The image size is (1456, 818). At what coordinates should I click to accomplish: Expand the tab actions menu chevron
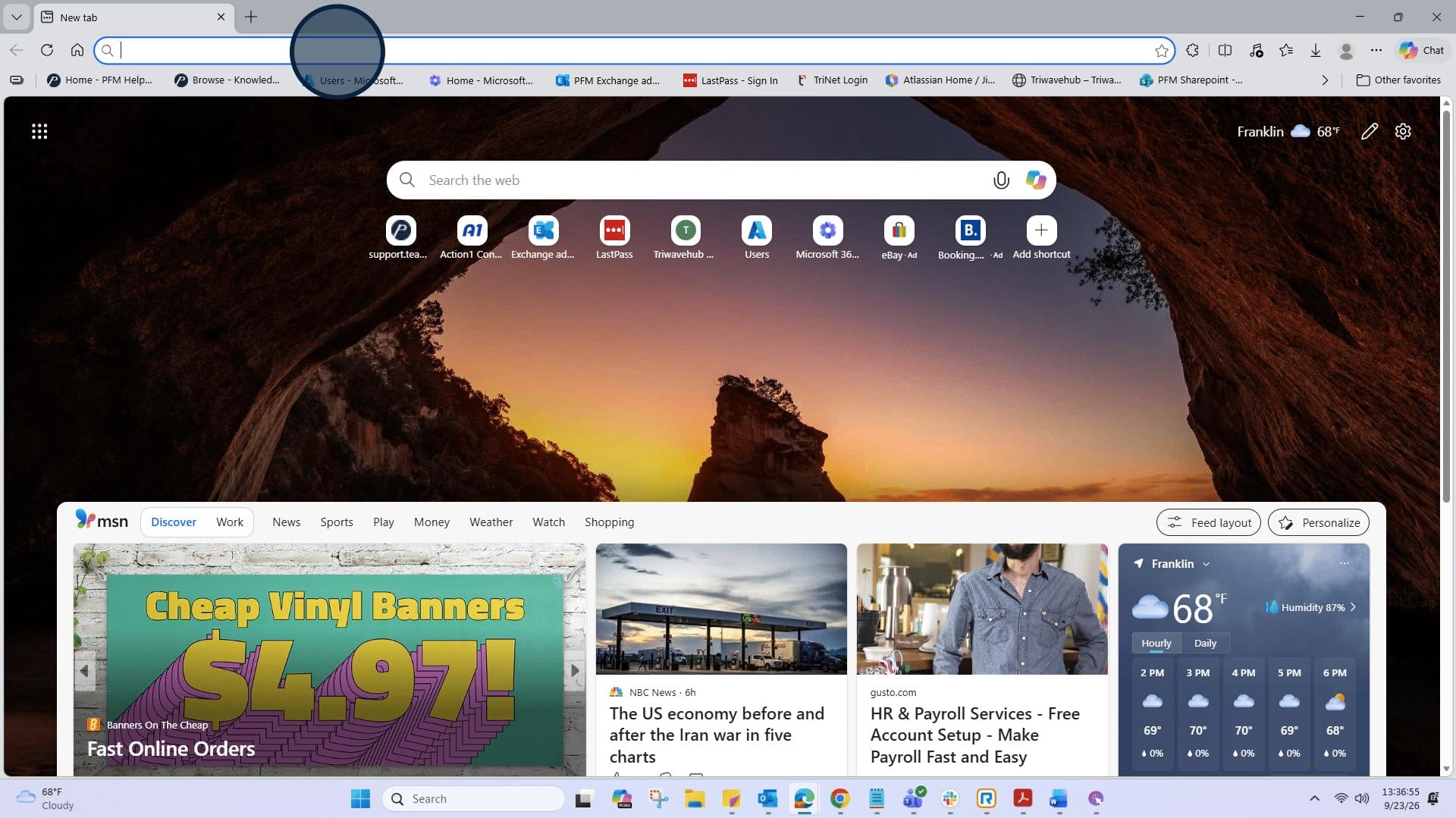point(17,17)
